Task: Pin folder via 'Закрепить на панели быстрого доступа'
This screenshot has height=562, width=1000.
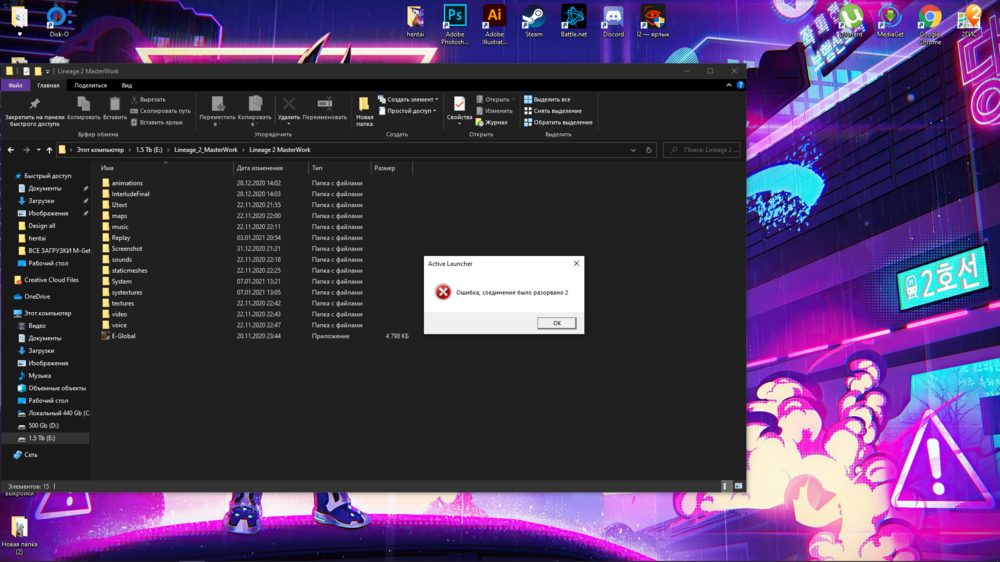Action: coord(34,105)
